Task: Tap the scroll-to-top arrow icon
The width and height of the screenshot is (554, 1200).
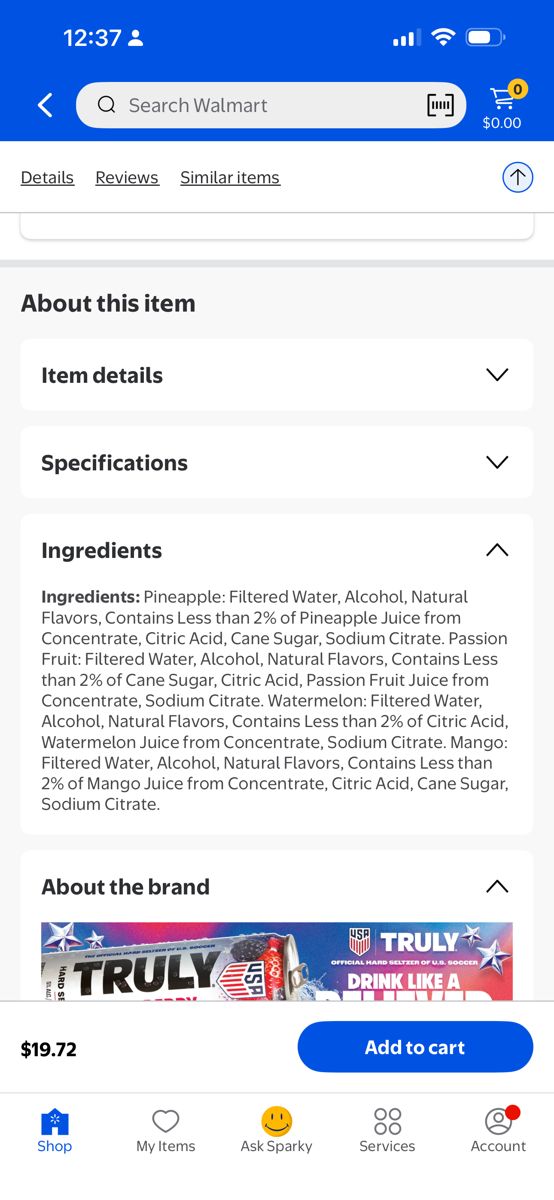Action: (517, 178)
